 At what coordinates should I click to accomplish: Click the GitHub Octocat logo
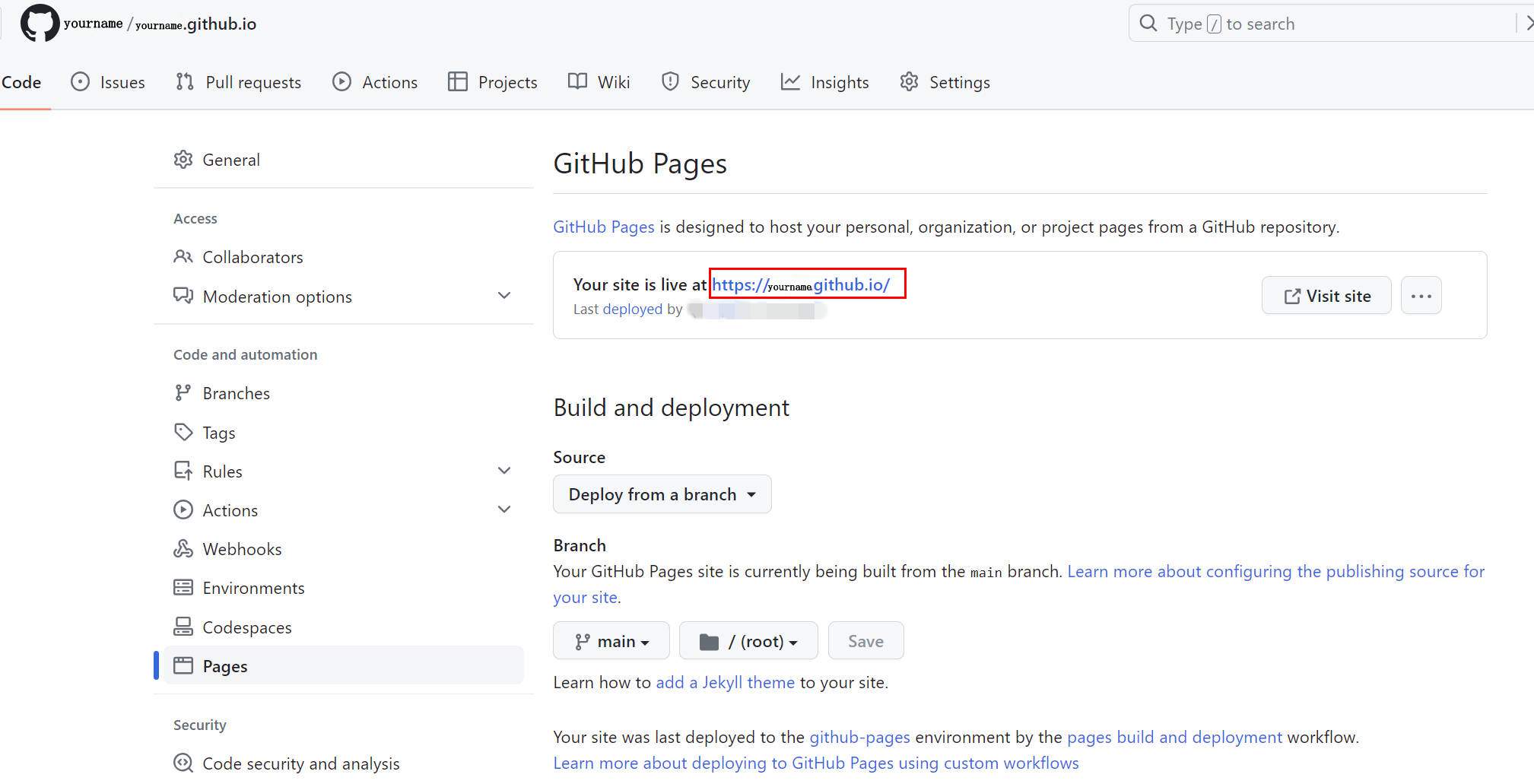40,23
